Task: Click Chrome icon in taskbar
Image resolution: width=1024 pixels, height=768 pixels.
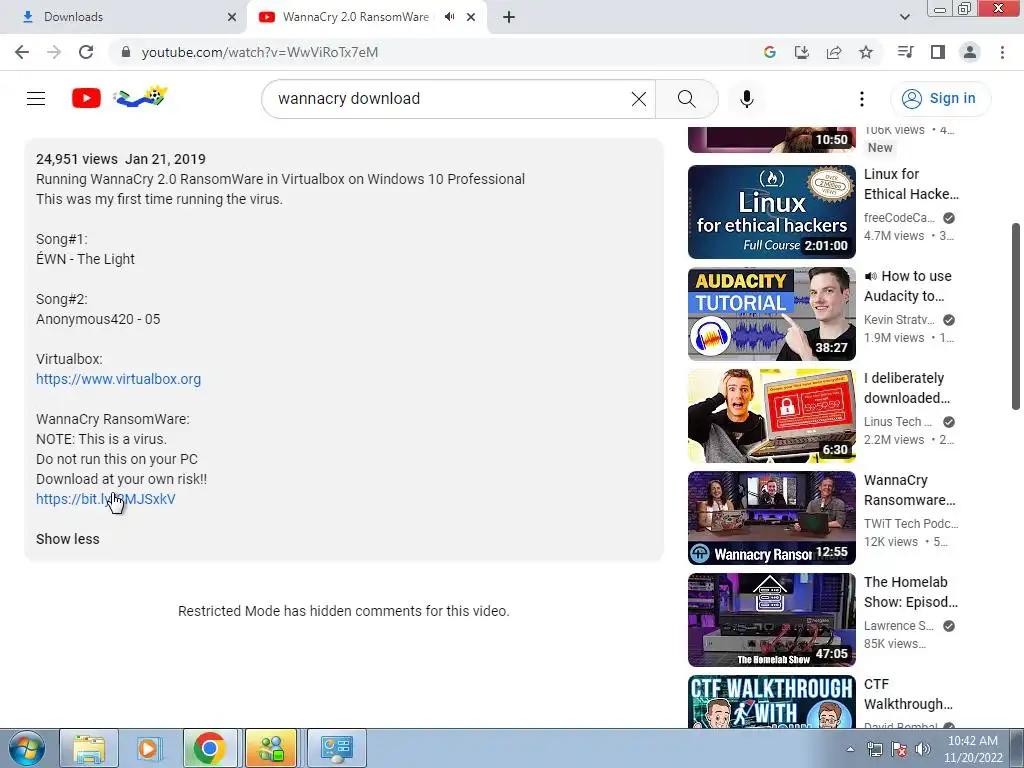Action: [210, 748]
